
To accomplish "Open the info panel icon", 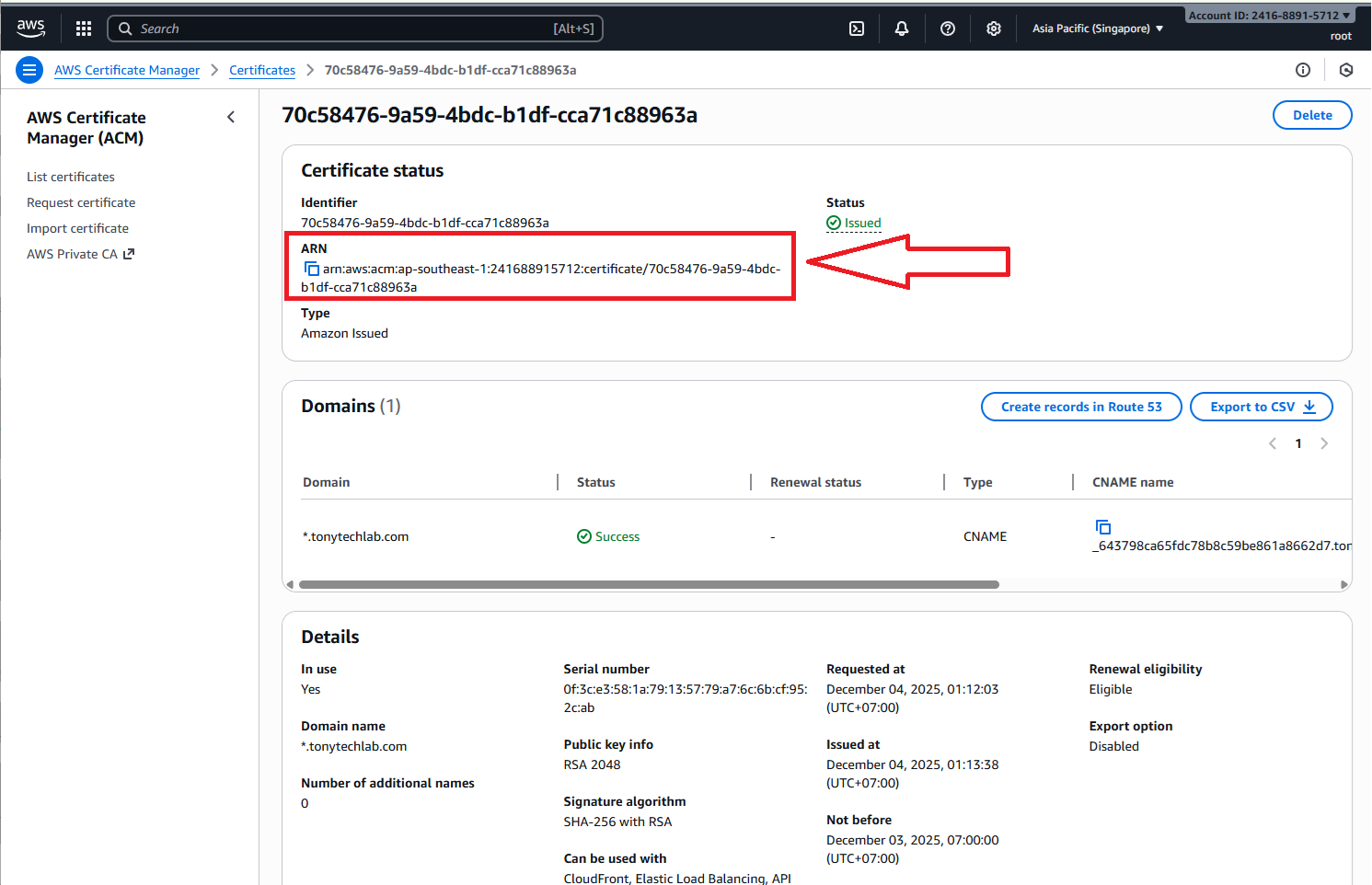I will point(1303,70).
